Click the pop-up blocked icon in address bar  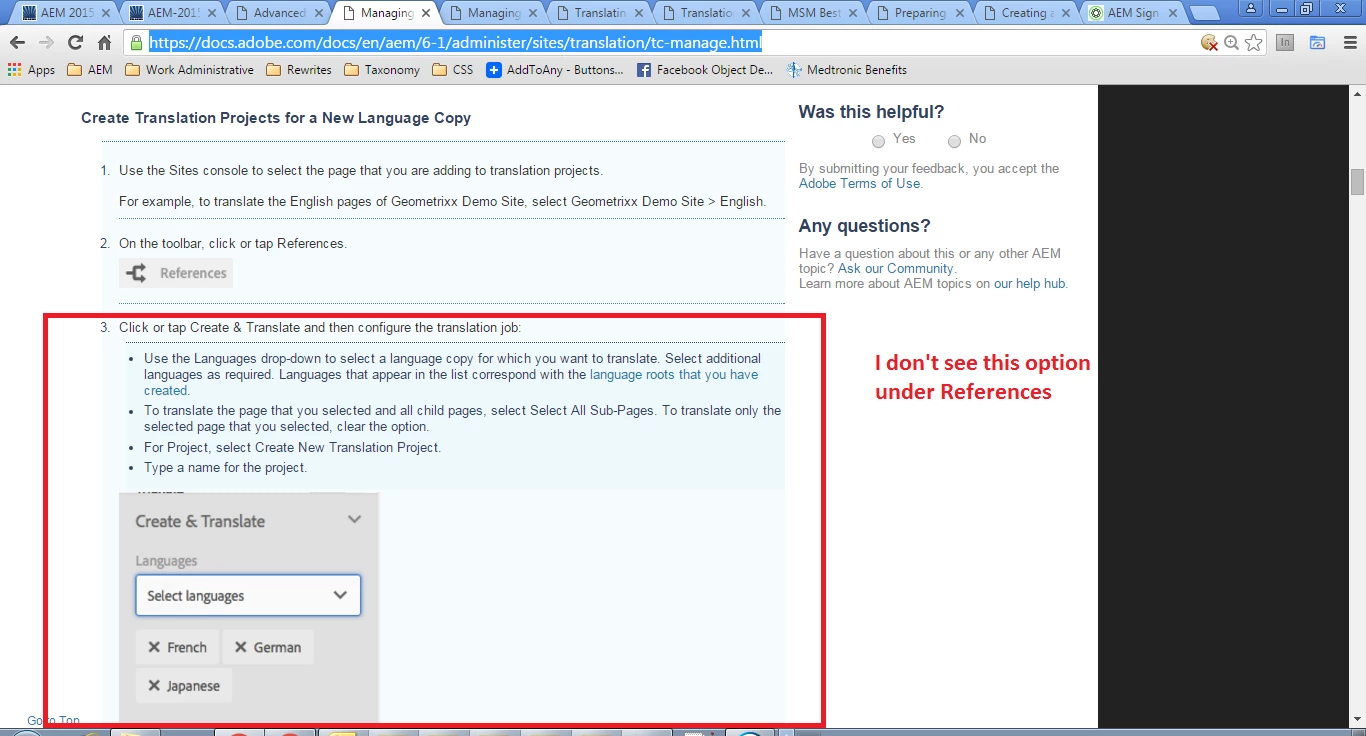[x=1209, y=43]
